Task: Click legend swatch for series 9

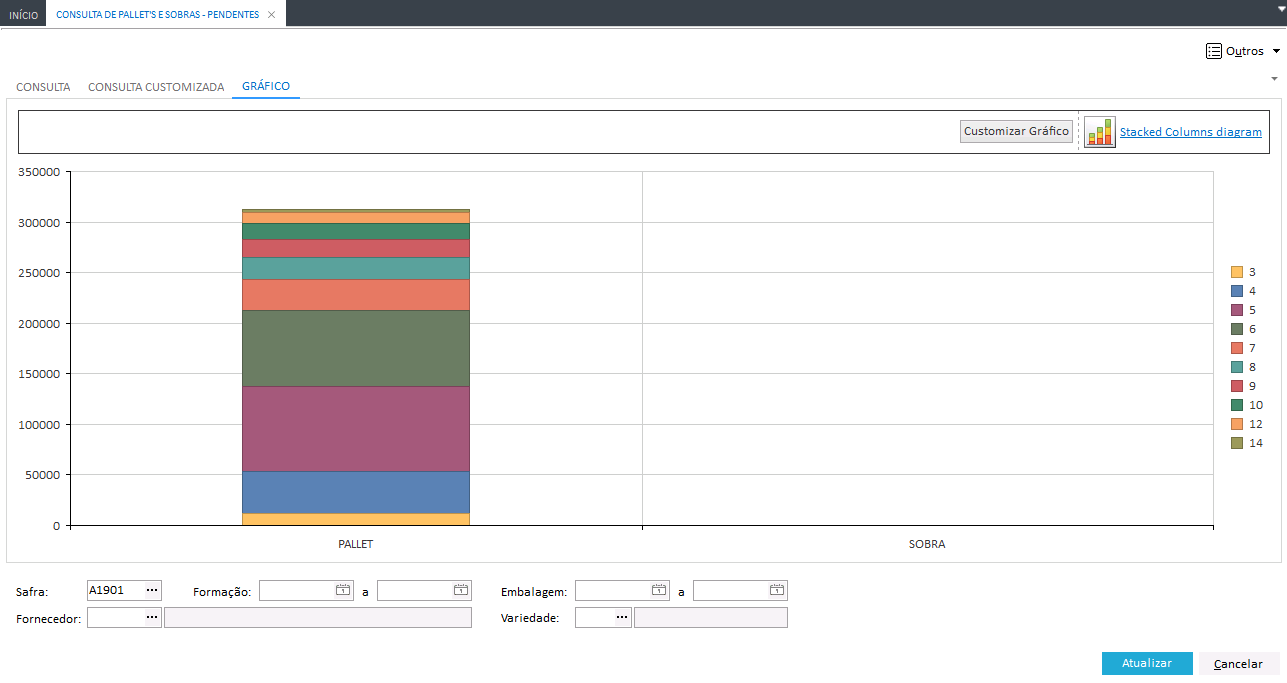Action: pos(1237,386)
